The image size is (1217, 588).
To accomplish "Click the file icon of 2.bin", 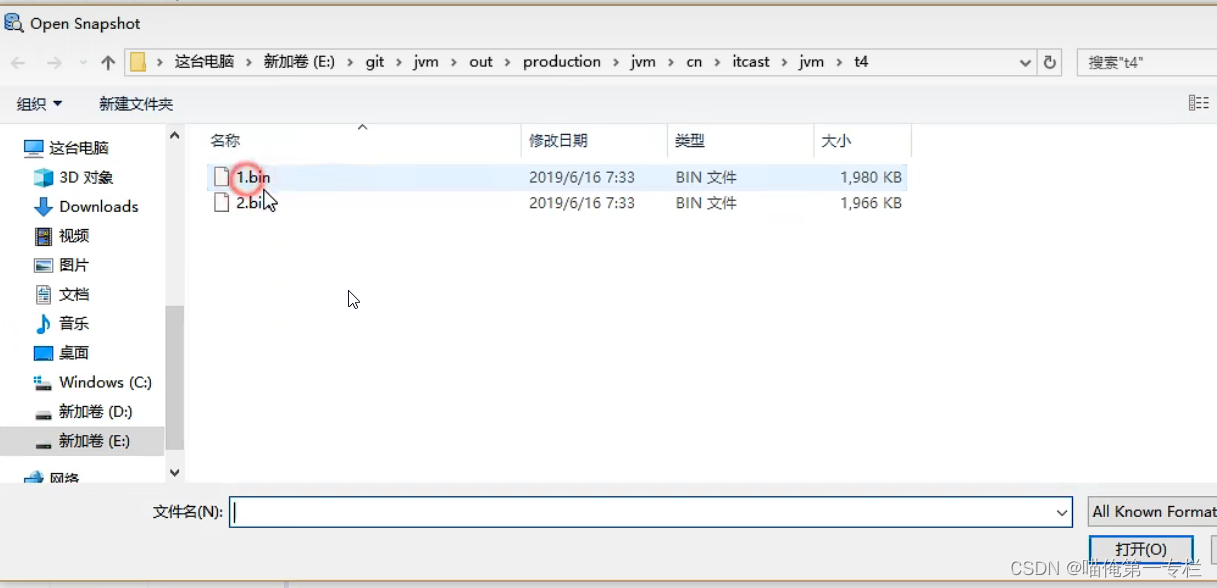I will (222, 203).
